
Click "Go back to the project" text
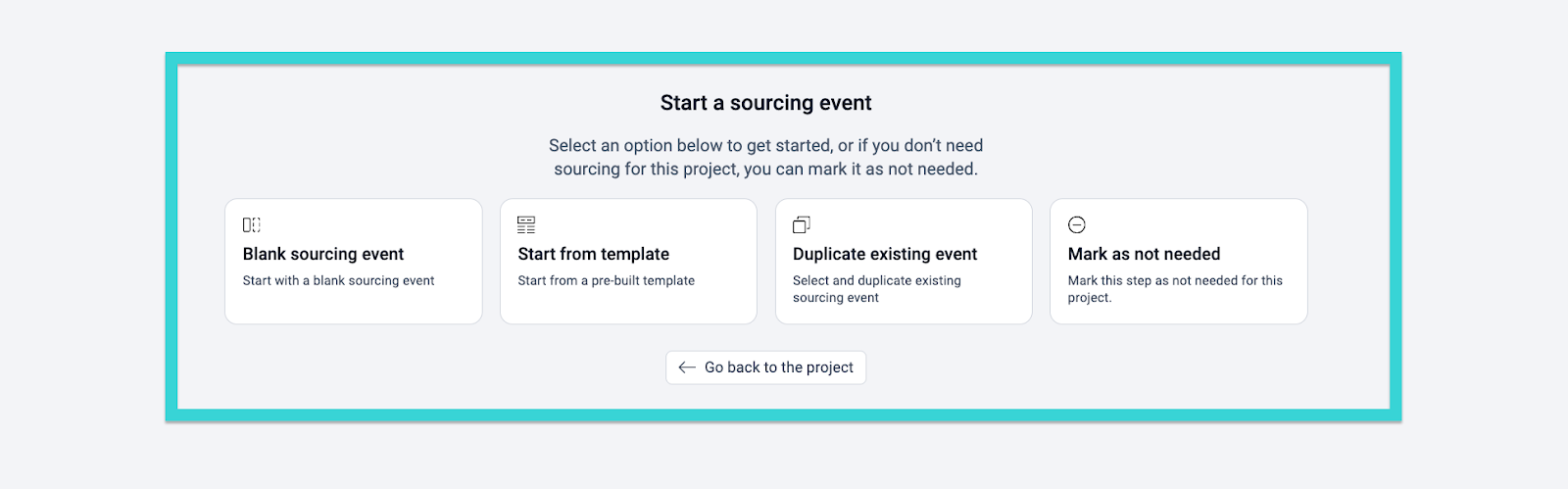click(779, 367)
